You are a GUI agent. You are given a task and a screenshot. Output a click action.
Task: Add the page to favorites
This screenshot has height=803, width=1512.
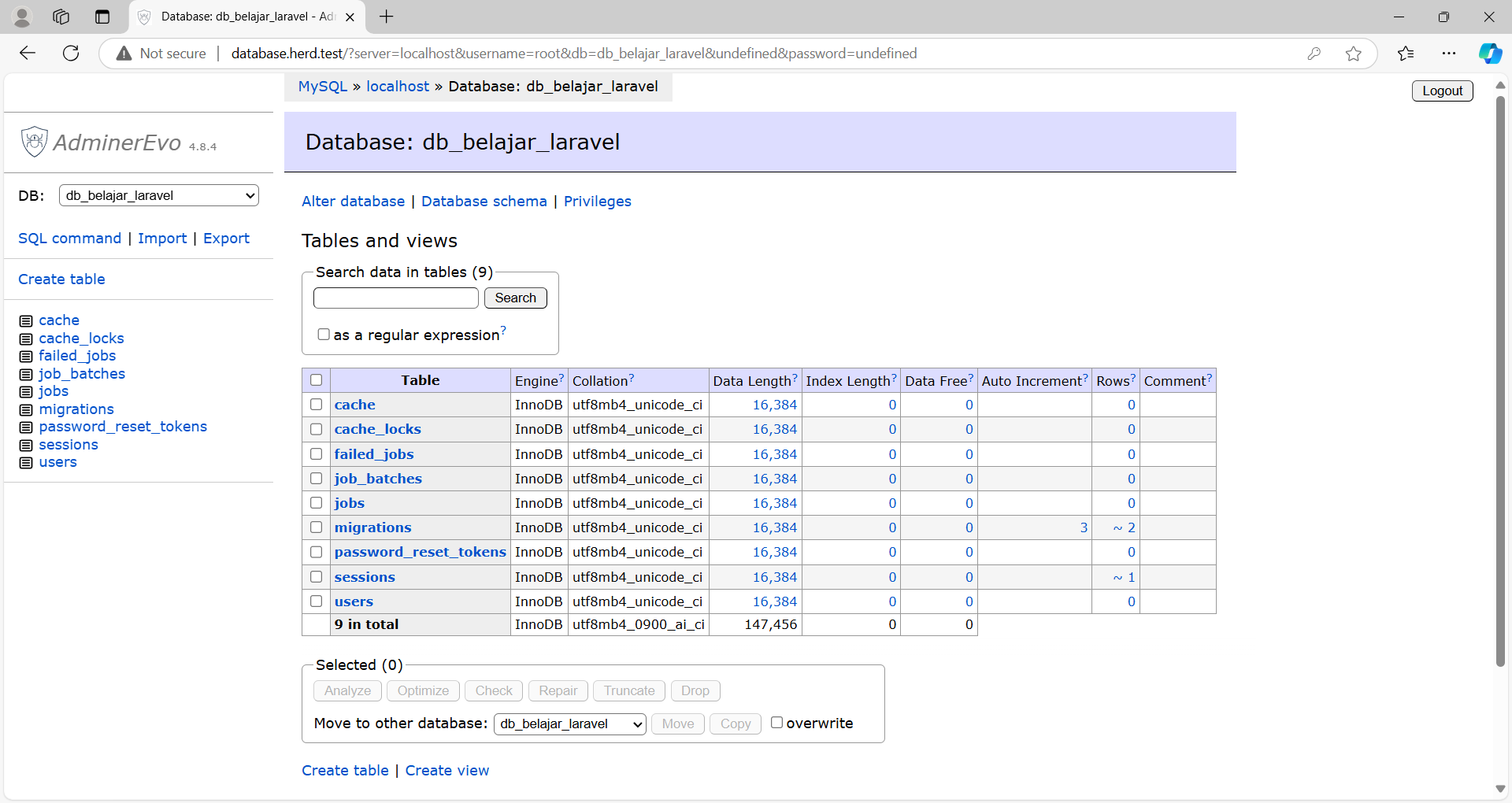tap(1354, 53)
